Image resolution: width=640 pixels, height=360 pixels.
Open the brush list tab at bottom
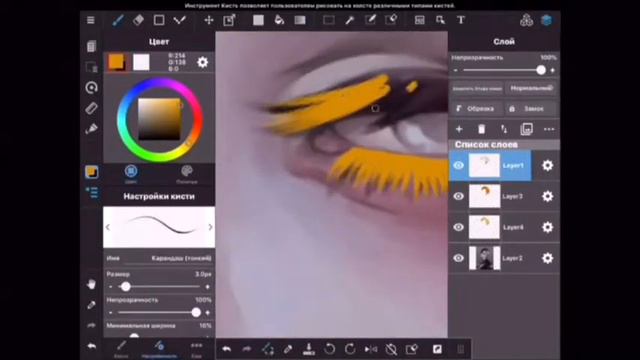pos(121,349)
